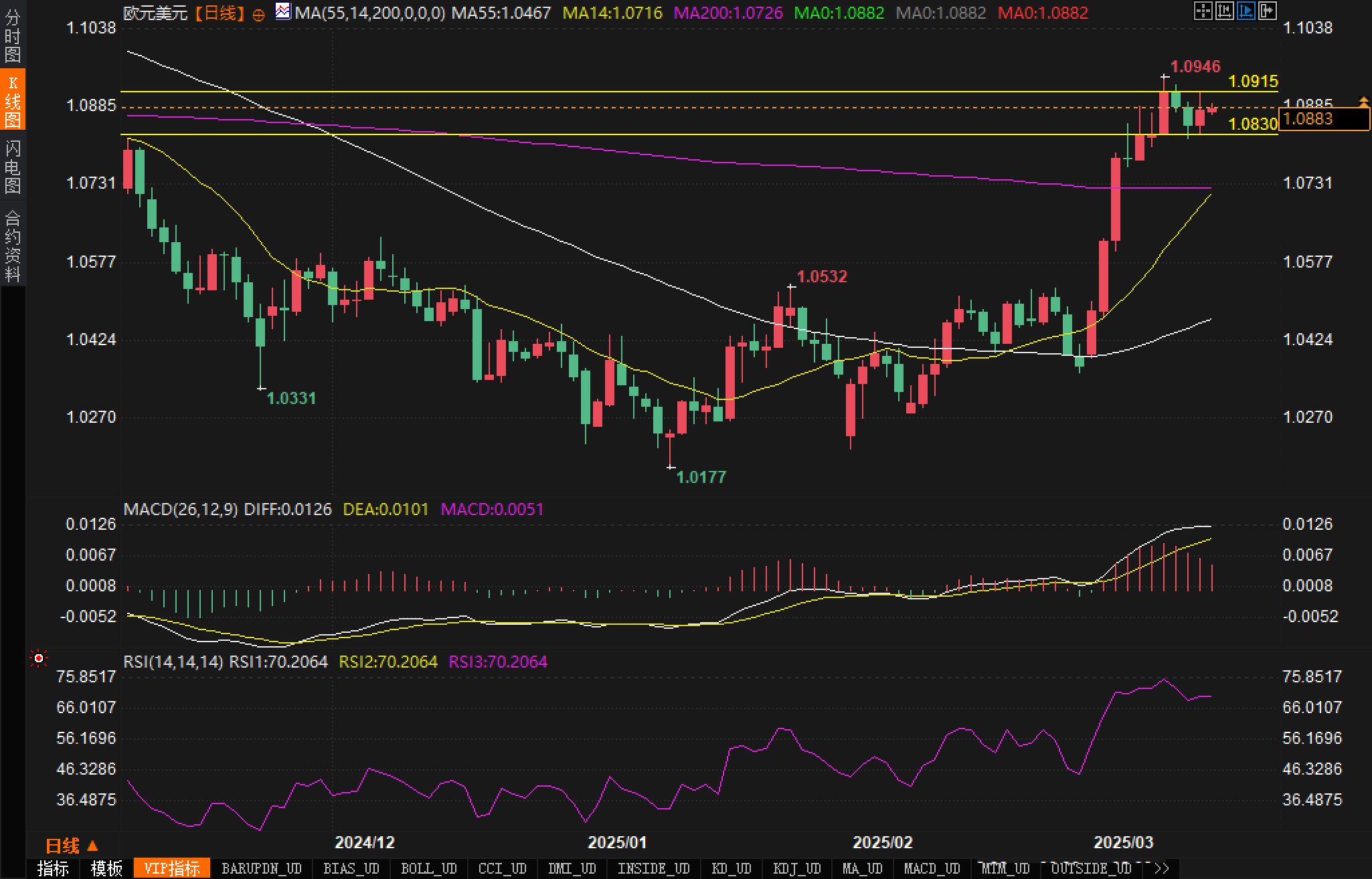The height and width of the screenshot is (879, 1372).
Task: Apply the KDJ_UD indicator
Action: pyautogui.click(x=797, y=868)
